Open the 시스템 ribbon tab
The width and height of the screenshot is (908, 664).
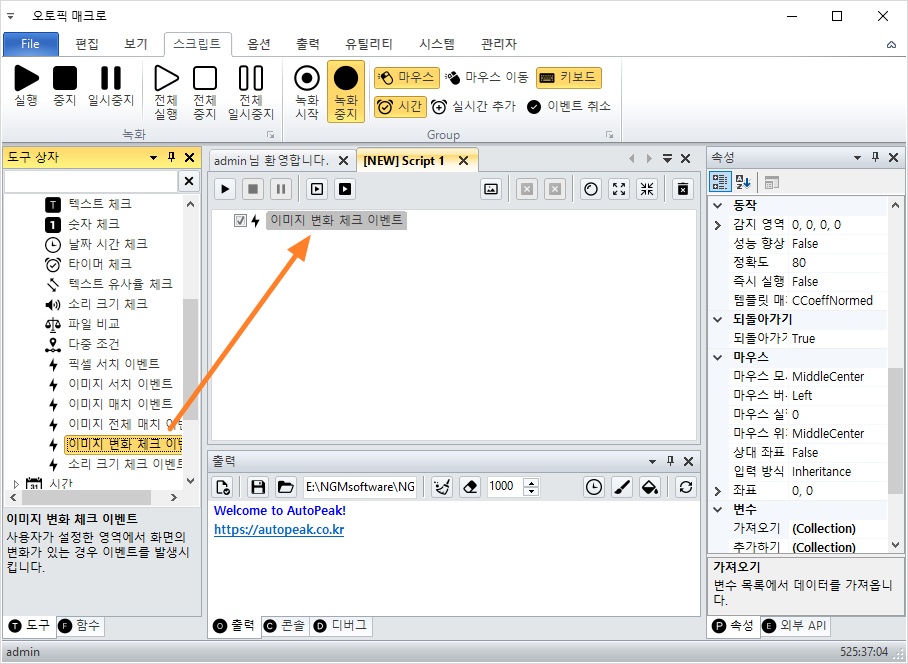tap(437, 44)
